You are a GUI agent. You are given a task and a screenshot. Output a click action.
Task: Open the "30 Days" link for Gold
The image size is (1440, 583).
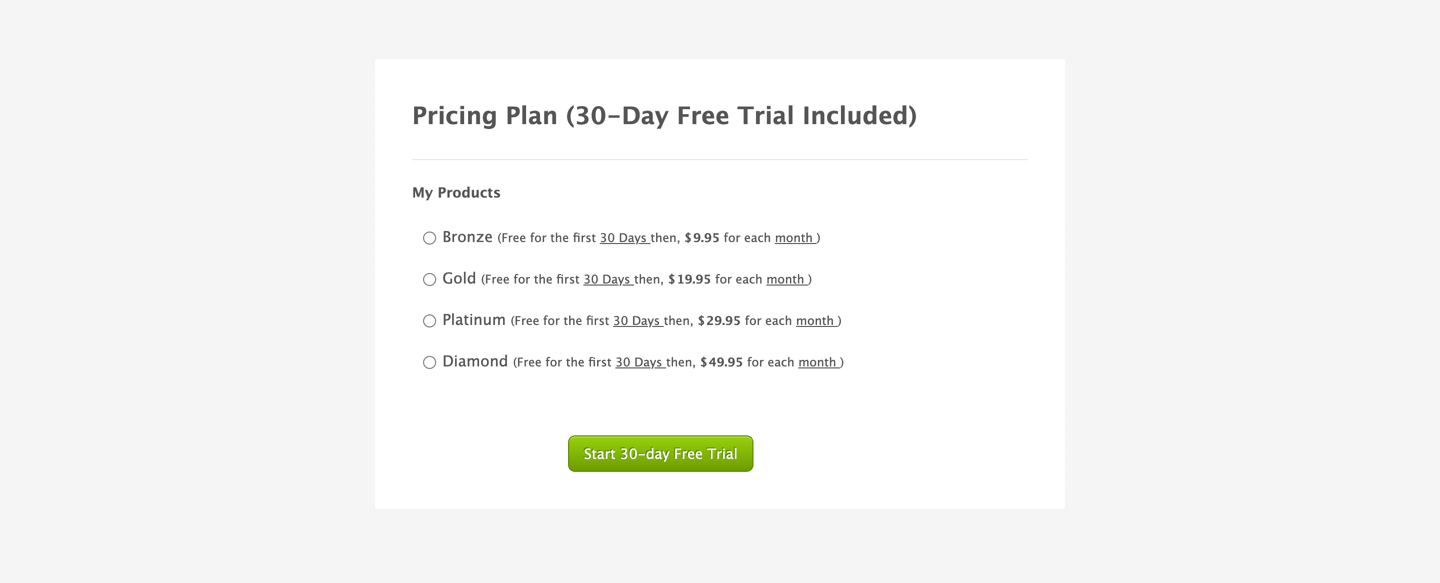607,280
